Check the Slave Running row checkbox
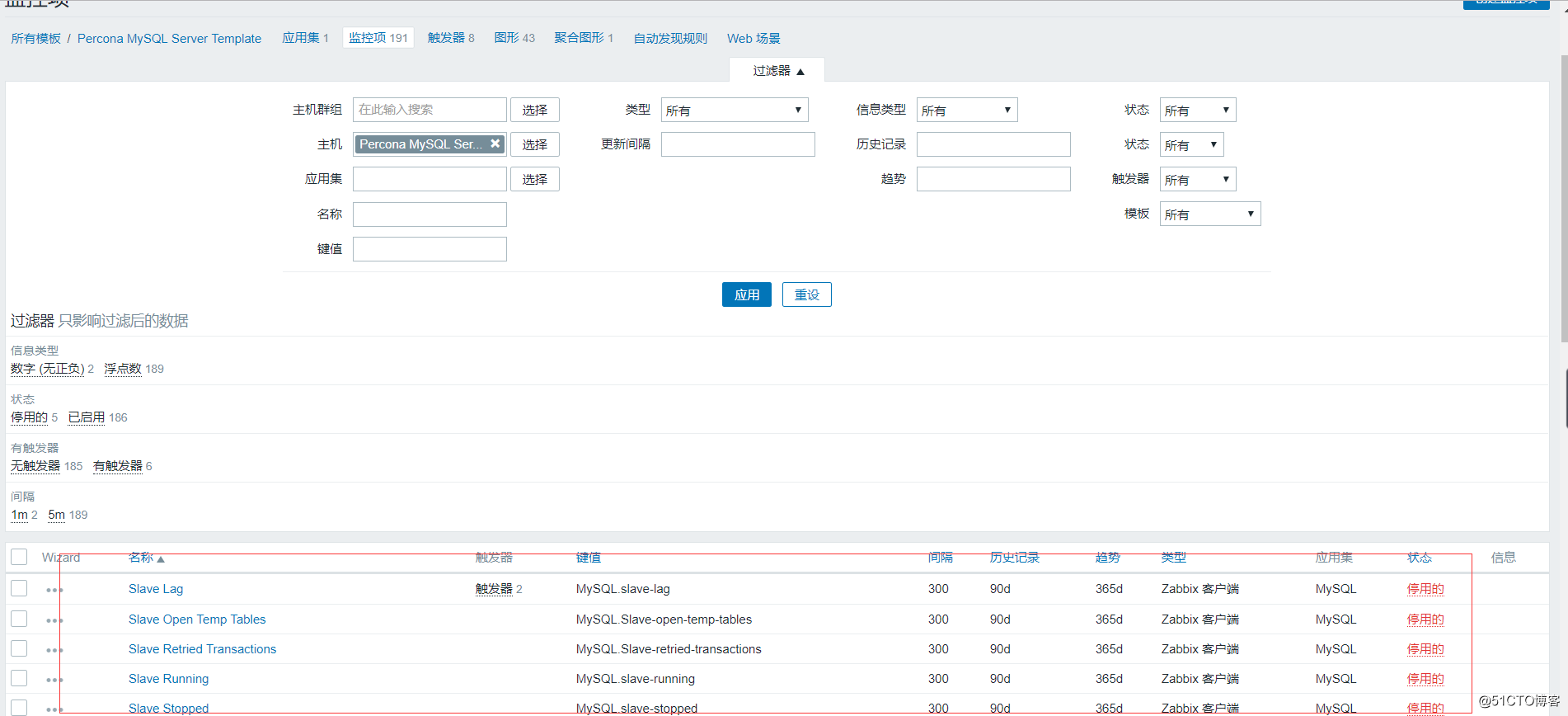 pos(19,678)
